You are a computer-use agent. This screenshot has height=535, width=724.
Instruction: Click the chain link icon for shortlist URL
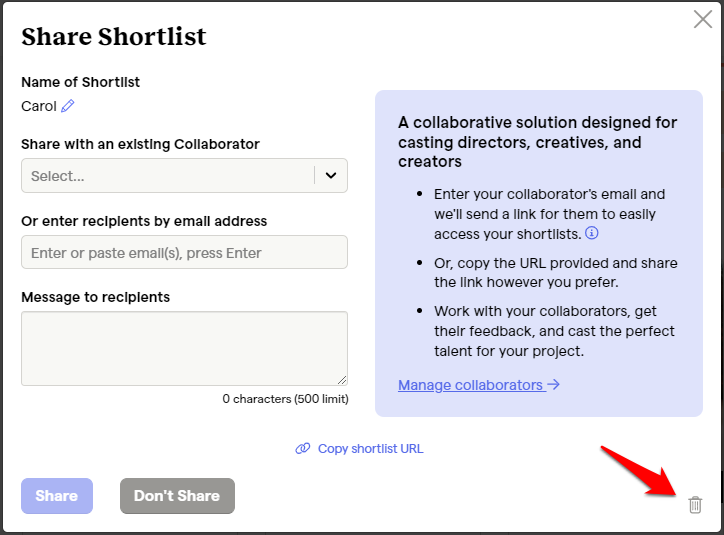tap(303, 448)
